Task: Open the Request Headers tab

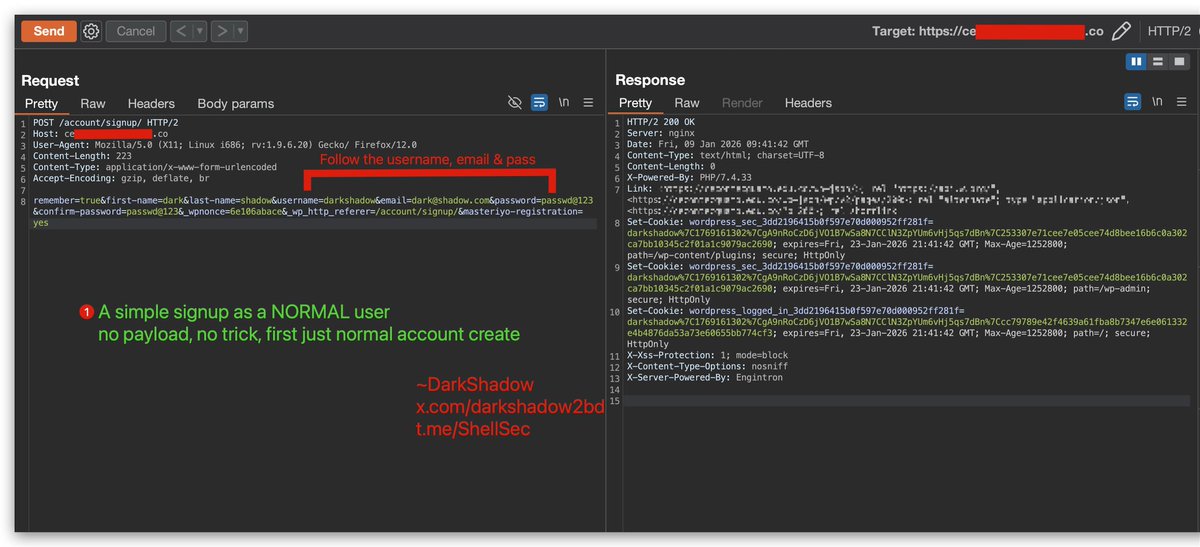Action: click(151, 103)
